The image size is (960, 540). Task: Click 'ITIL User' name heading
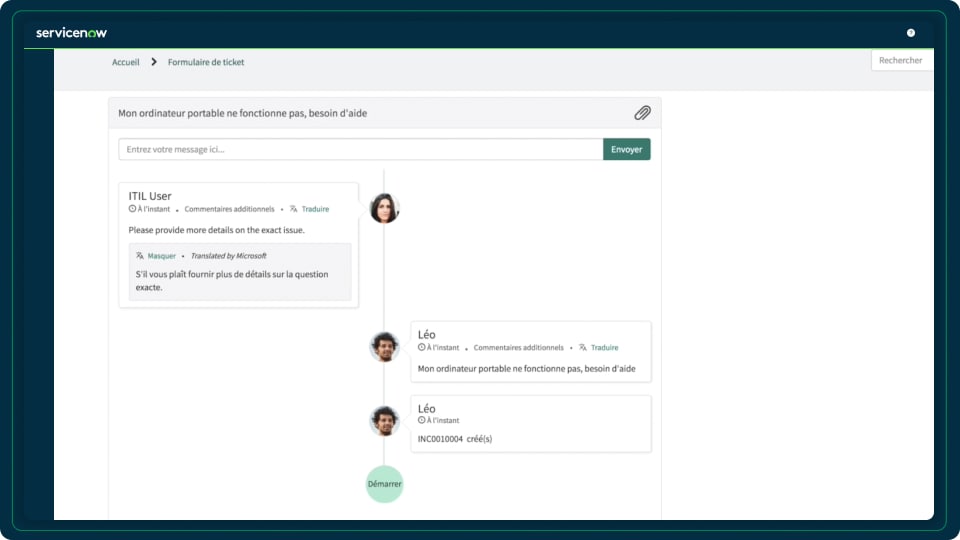point(150,196)
